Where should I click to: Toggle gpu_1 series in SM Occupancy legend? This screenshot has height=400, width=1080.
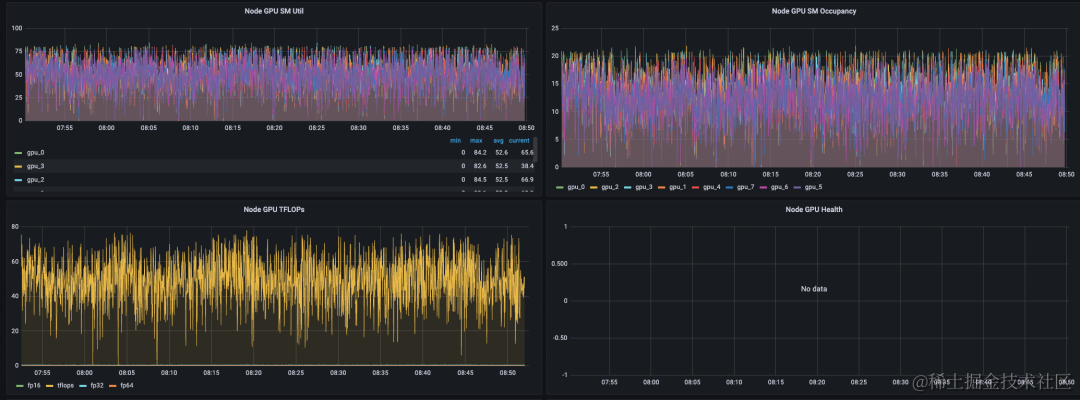pyautogui.click(x=678, y=187)
